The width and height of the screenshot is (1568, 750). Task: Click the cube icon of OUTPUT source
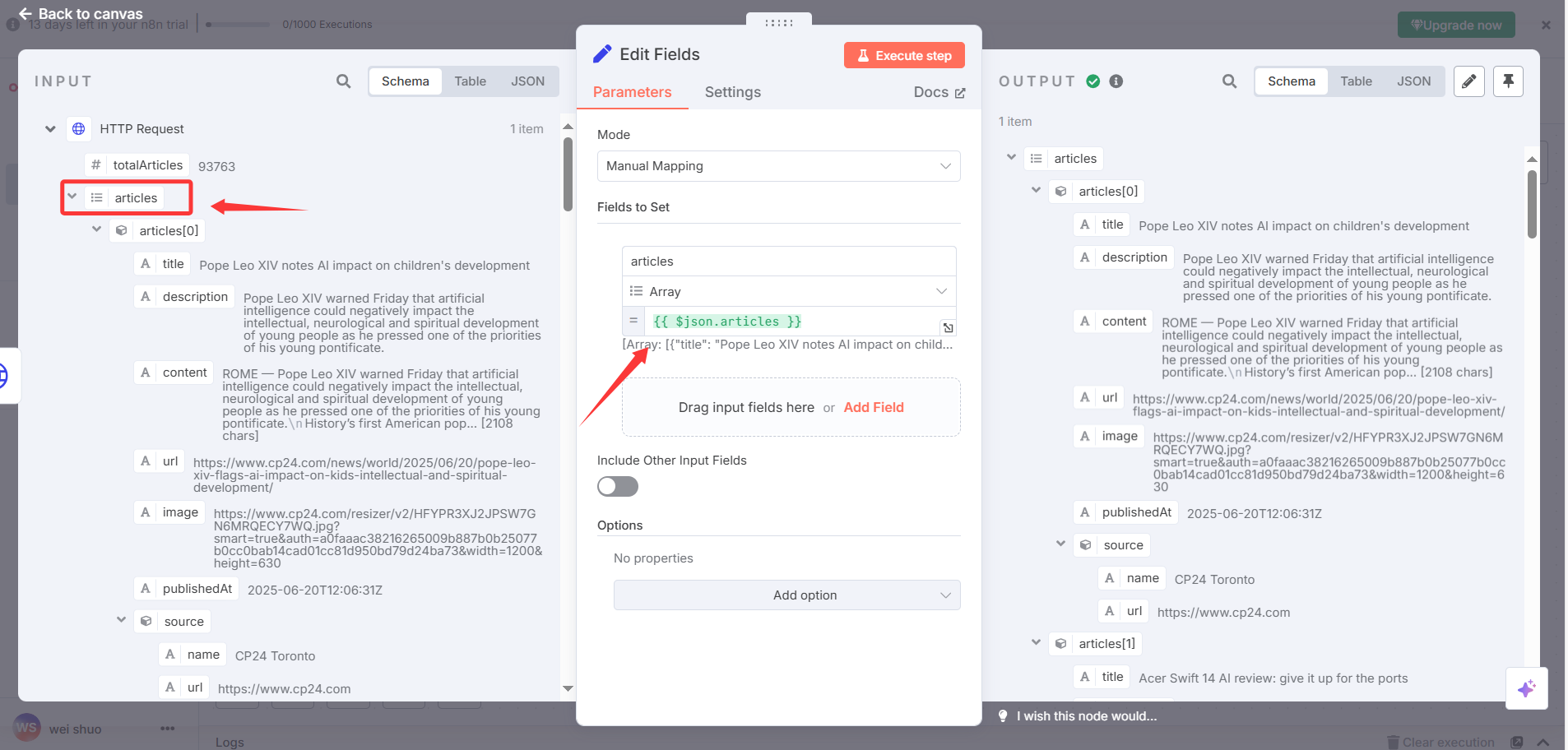coord(1086,545)
